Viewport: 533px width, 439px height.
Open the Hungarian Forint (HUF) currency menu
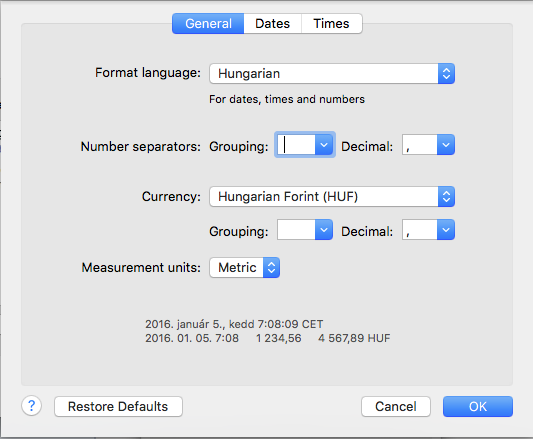[x=332, y=197]
